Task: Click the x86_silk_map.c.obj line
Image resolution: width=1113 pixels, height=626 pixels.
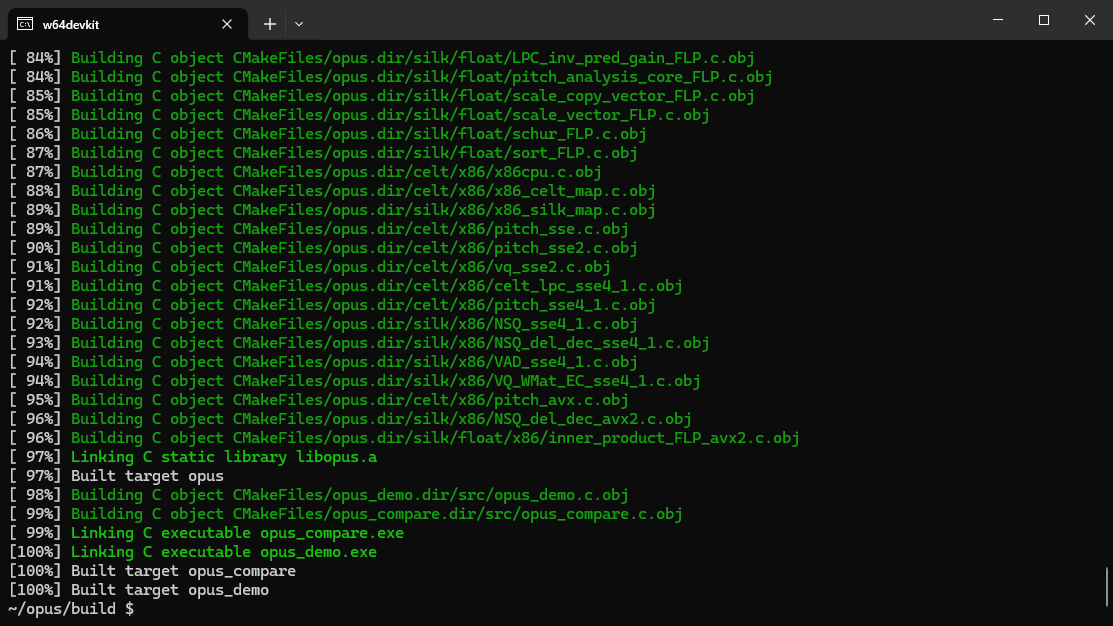Action: click(x=332, y=210)
